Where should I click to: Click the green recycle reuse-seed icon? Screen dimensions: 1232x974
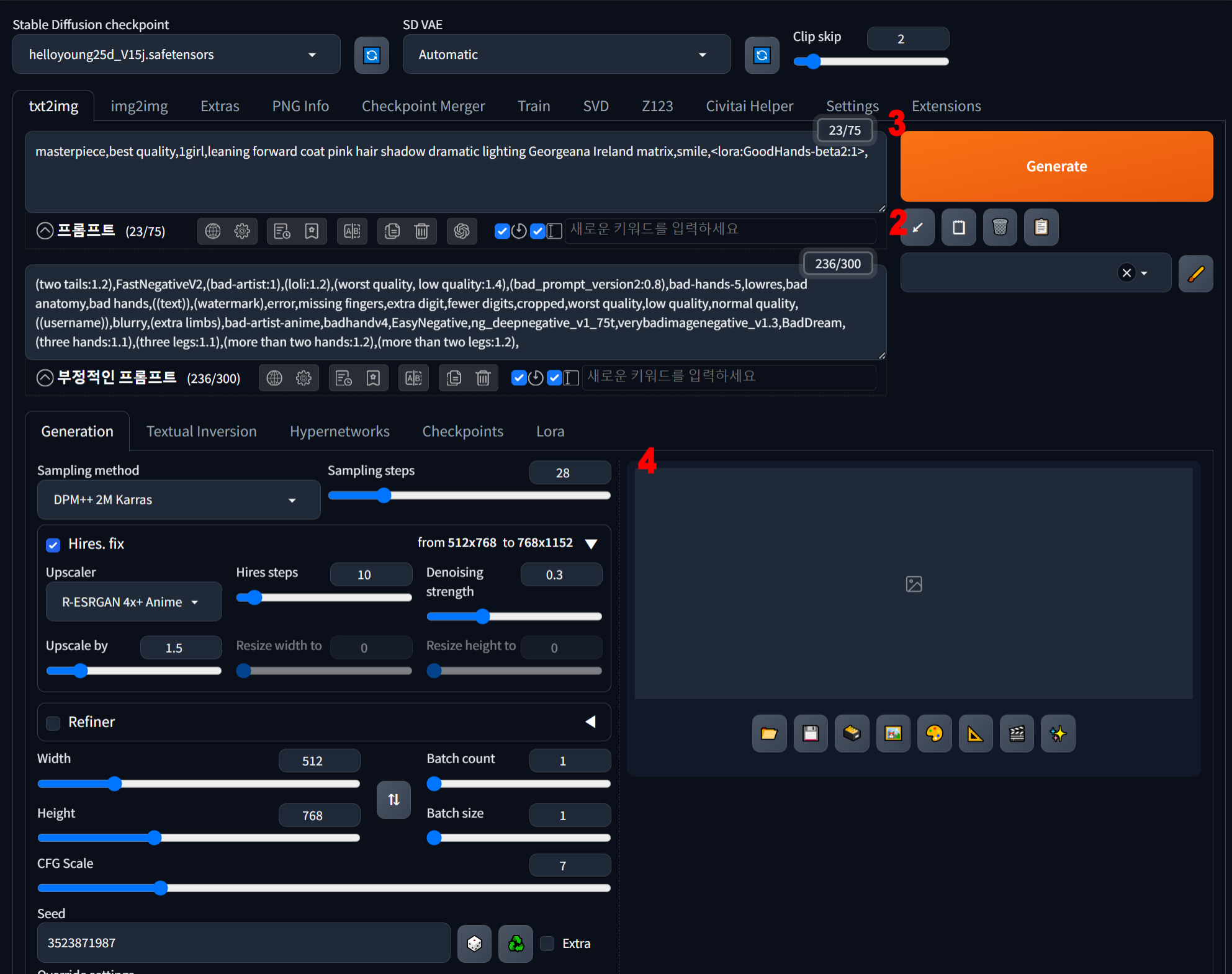pyautogui.click(x=516, y=944)
